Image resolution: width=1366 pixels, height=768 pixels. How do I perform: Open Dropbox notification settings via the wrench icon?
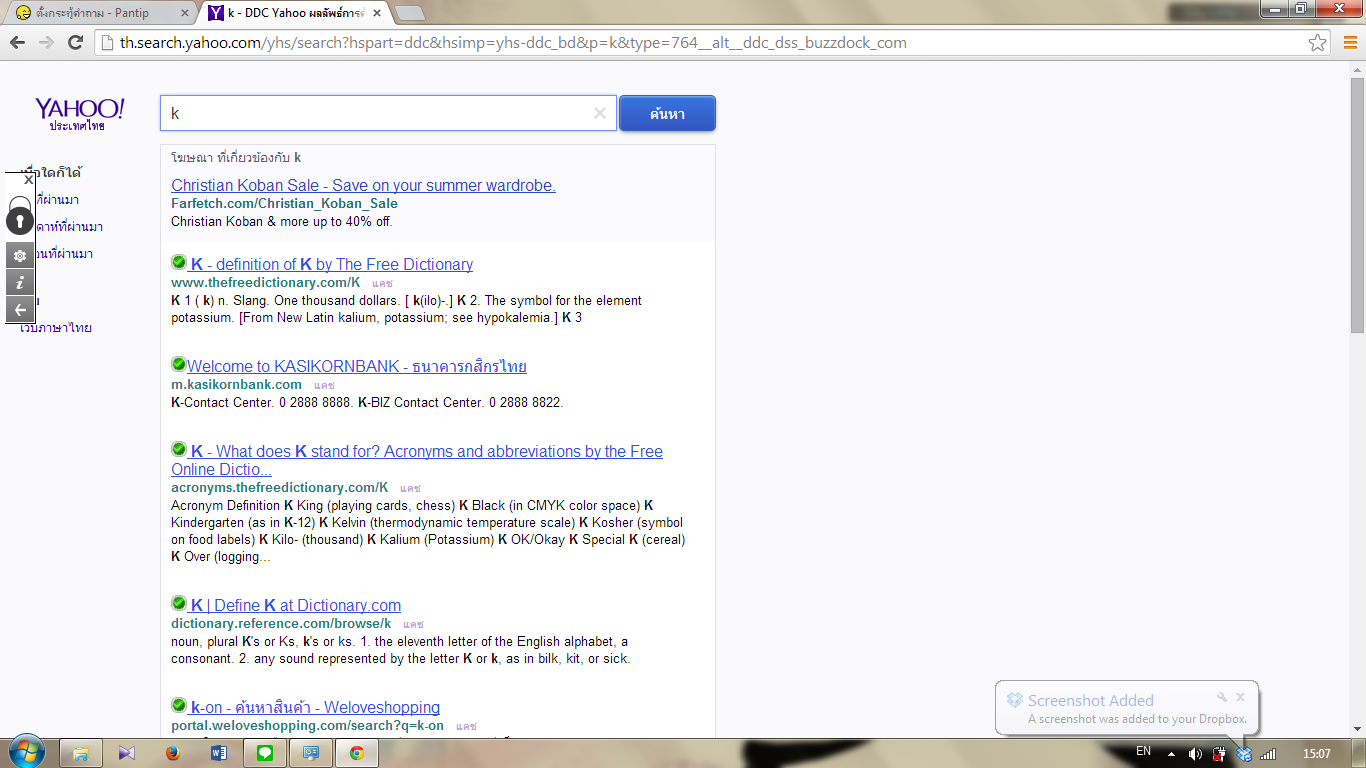pos(1221,697)
